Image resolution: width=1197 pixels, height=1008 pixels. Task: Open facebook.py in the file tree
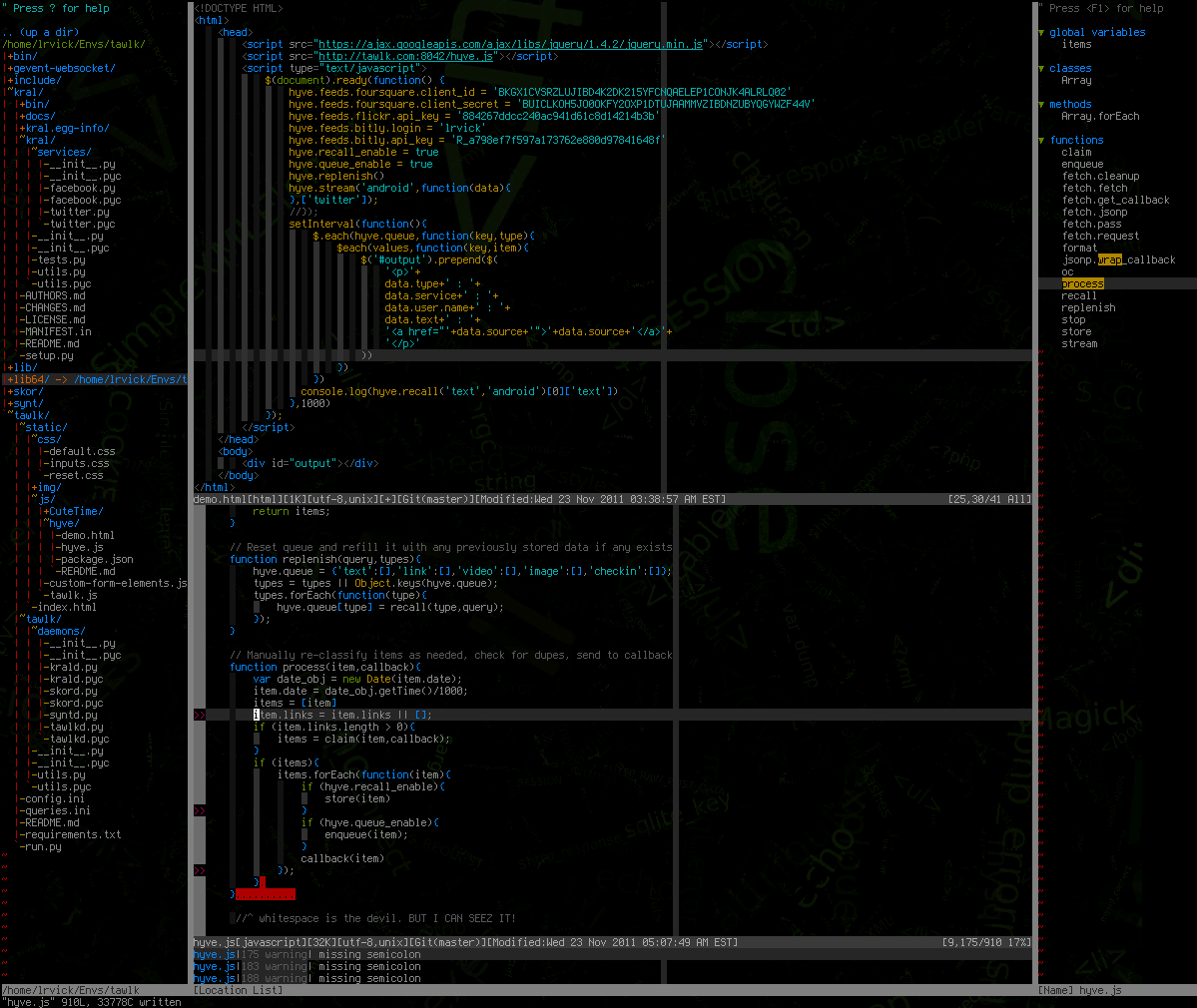coord(83,188)
